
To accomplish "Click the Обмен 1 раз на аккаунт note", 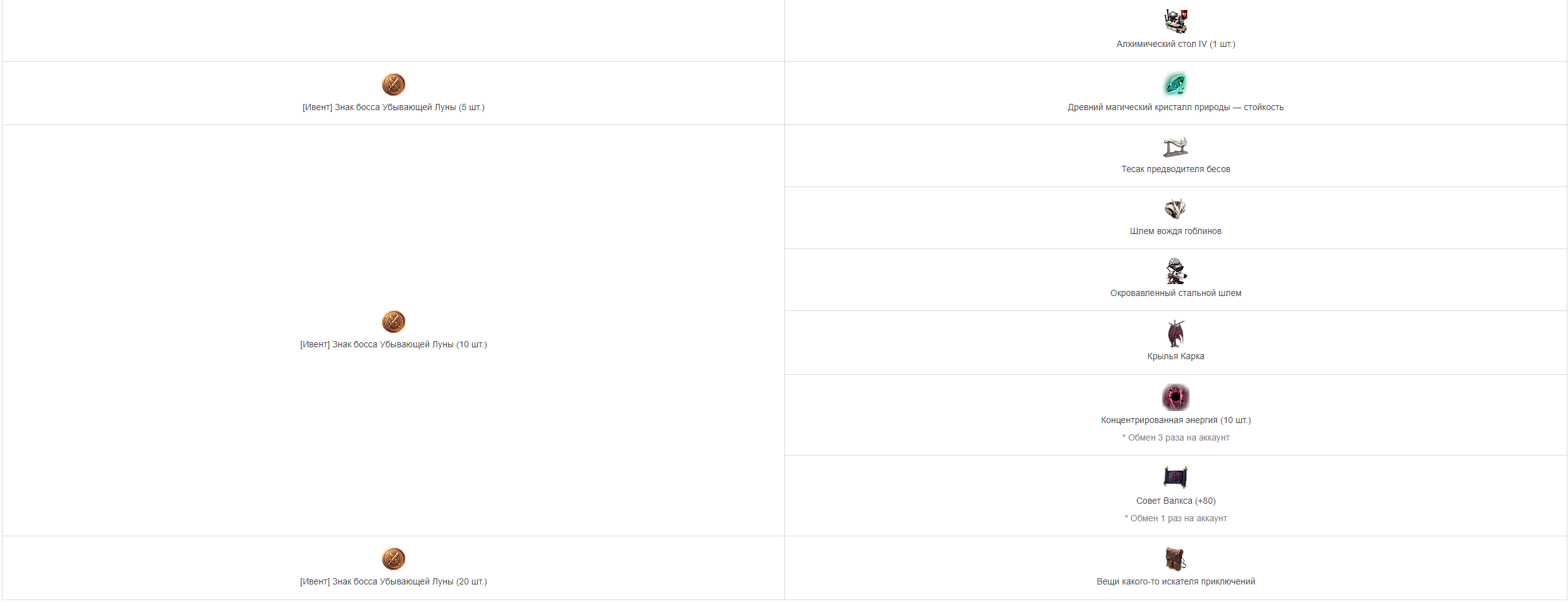I will (1176, 519).
